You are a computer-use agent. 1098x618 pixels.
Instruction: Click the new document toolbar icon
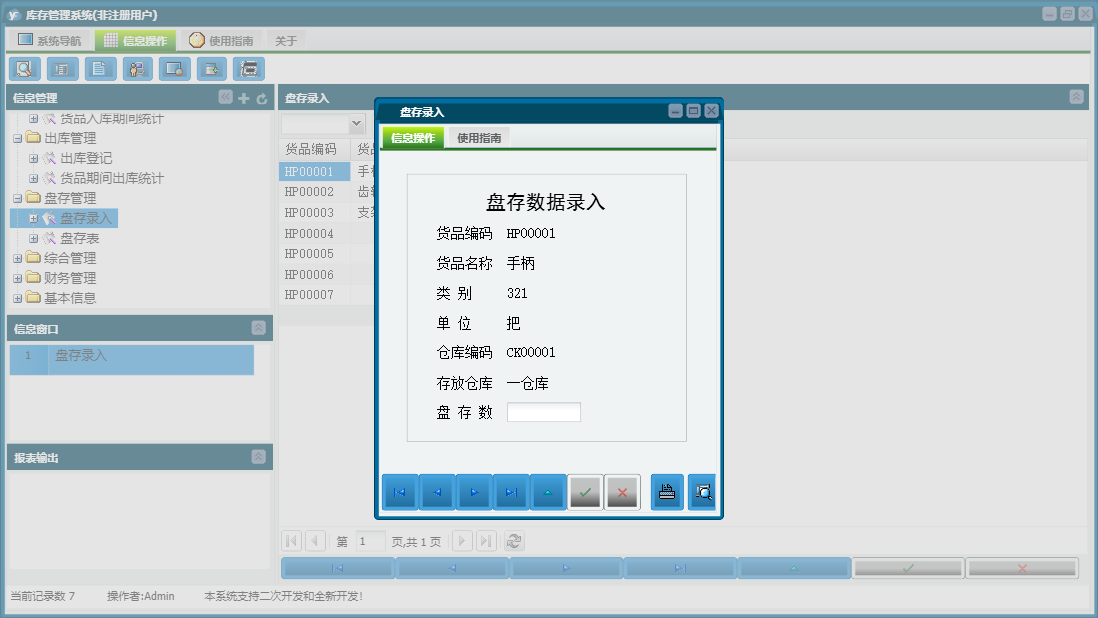click(x=99, y=68)
